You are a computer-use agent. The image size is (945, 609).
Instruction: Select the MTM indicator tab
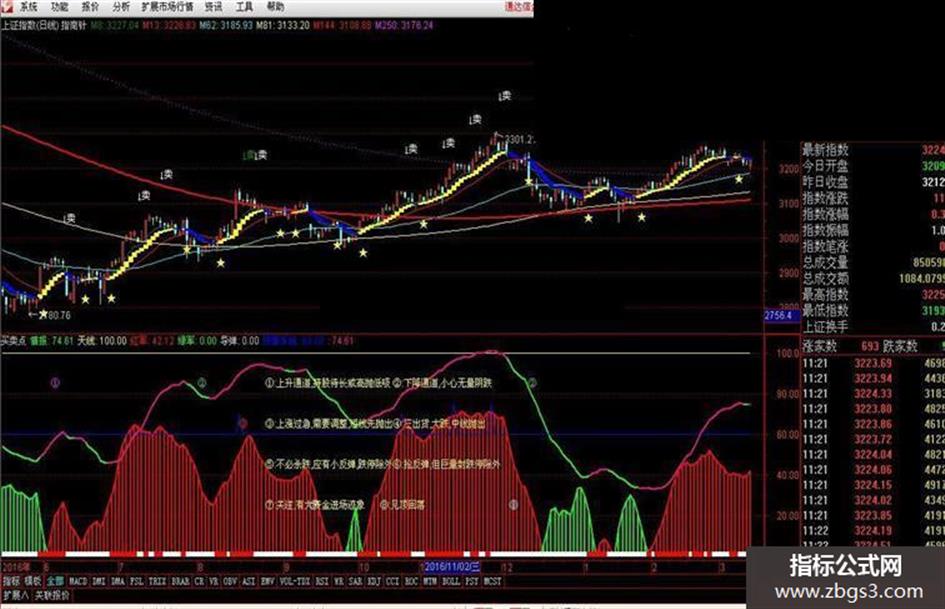tap(430, 581)
